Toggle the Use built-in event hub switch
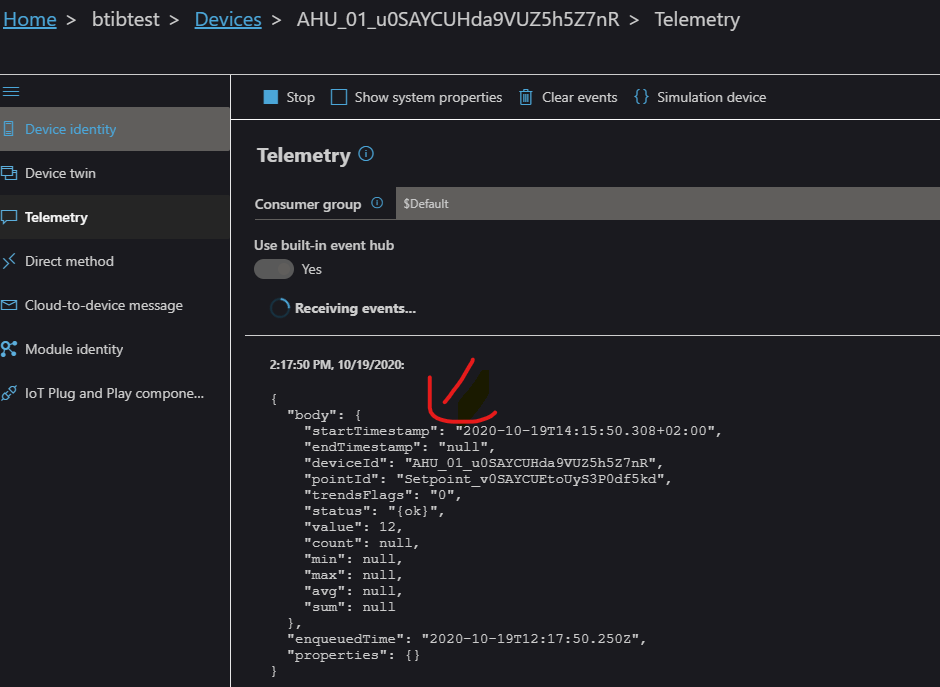Screen dimensions: 940x687 pyautogui.click(x=274, y=269)
